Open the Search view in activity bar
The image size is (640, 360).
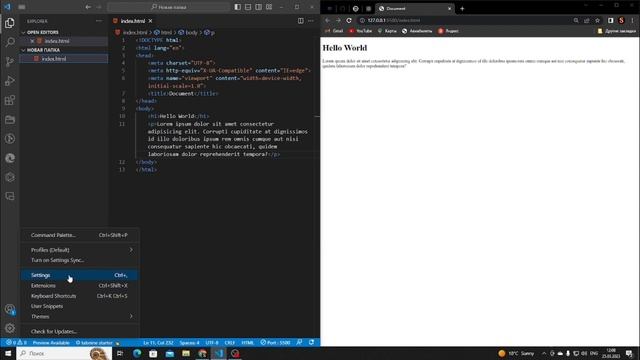pyautogui.click(x=10, y=42)
